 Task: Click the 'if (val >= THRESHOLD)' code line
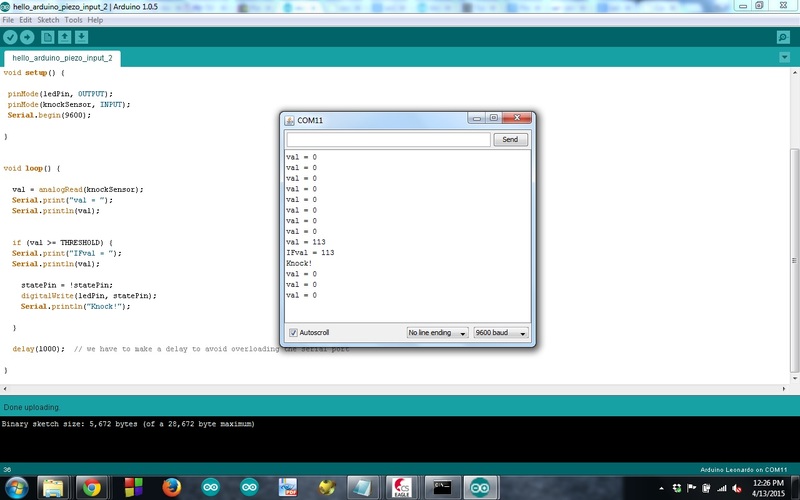pyautogui.click(x=62, y=242)
